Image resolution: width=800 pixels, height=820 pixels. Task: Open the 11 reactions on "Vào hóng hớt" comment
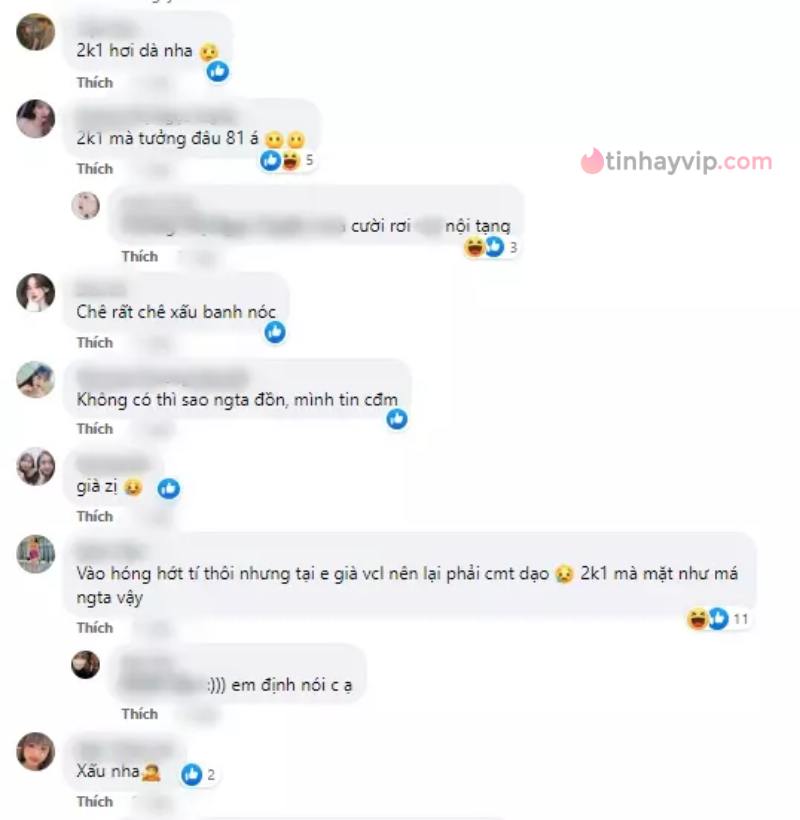718,619
